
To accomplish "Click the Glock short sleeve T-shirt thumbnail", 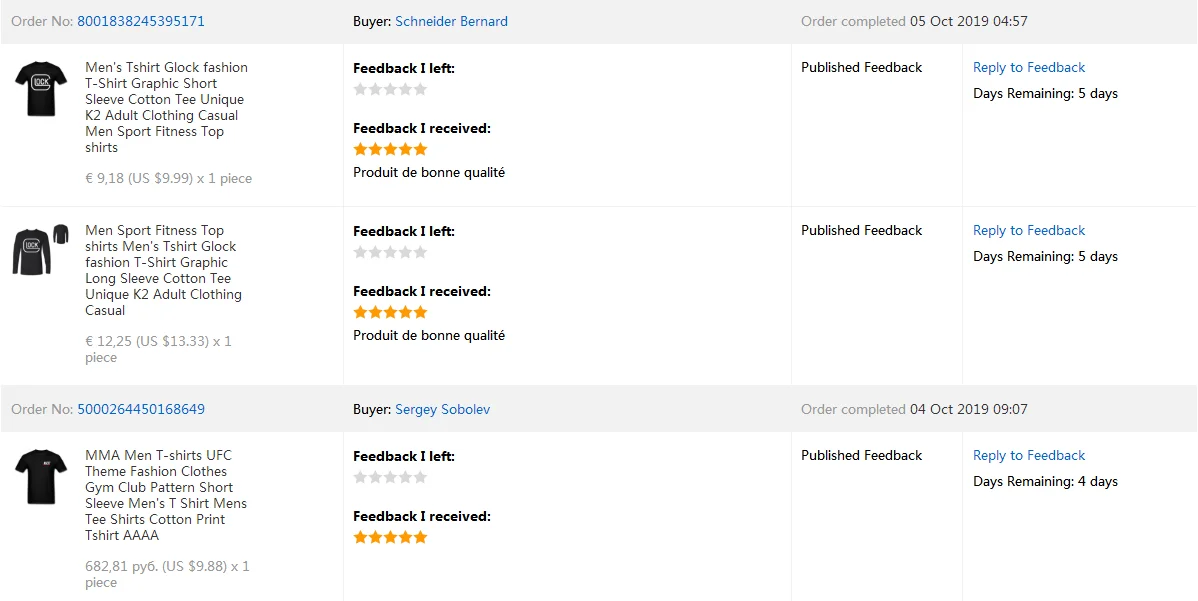I will [x=41, y=88].
